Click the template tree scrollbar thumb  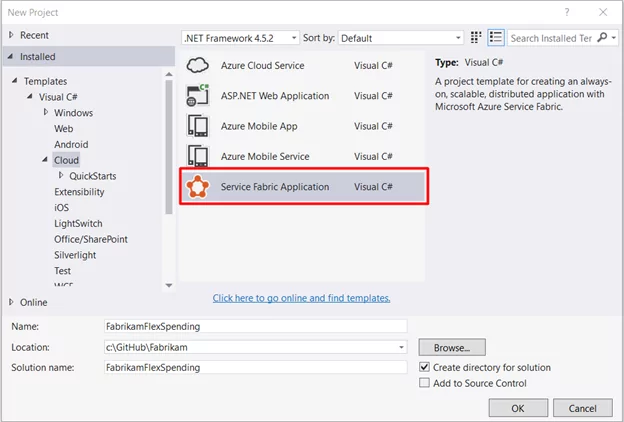pyautogui.click(x=169, y=147)
